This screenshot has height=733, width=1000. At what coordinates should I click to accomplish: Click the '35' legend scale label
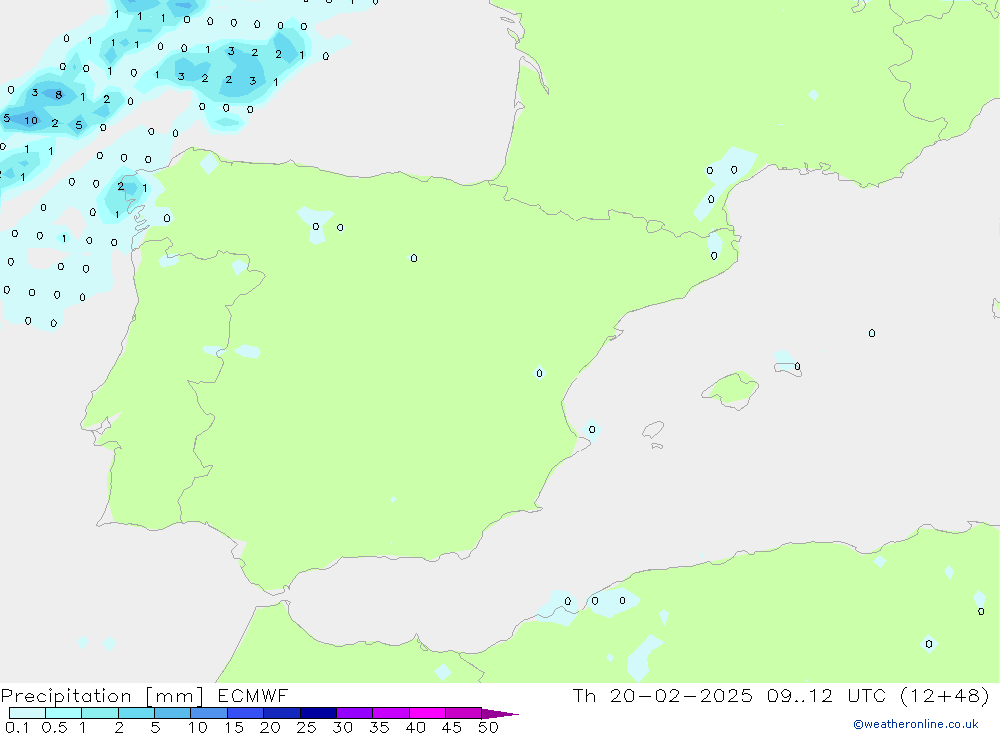[379, 727]
